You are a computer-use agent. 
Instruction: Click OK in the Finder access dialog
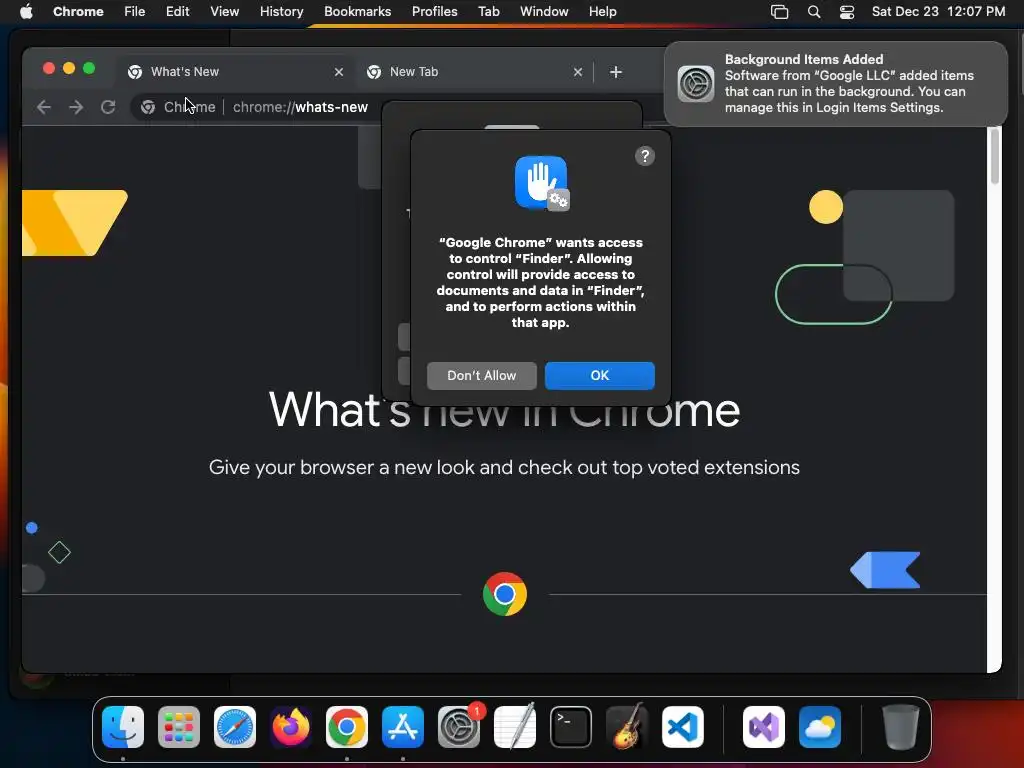(600, 376)
